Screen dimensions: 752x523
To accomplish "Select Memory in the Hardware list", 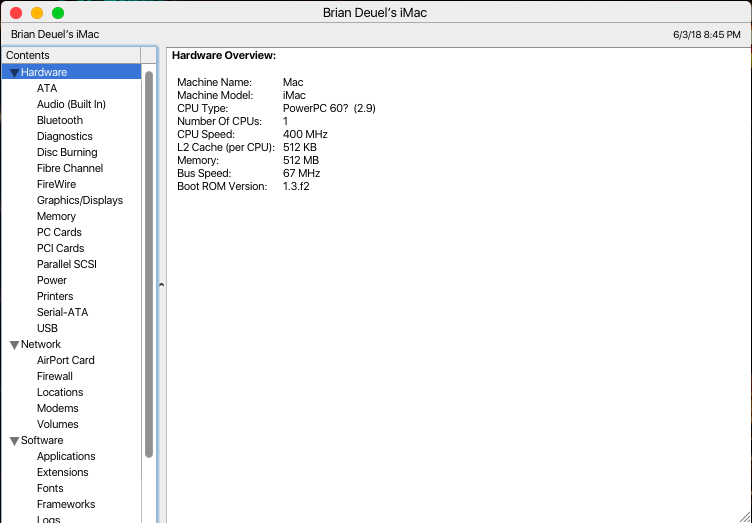I will click(56, 216).
